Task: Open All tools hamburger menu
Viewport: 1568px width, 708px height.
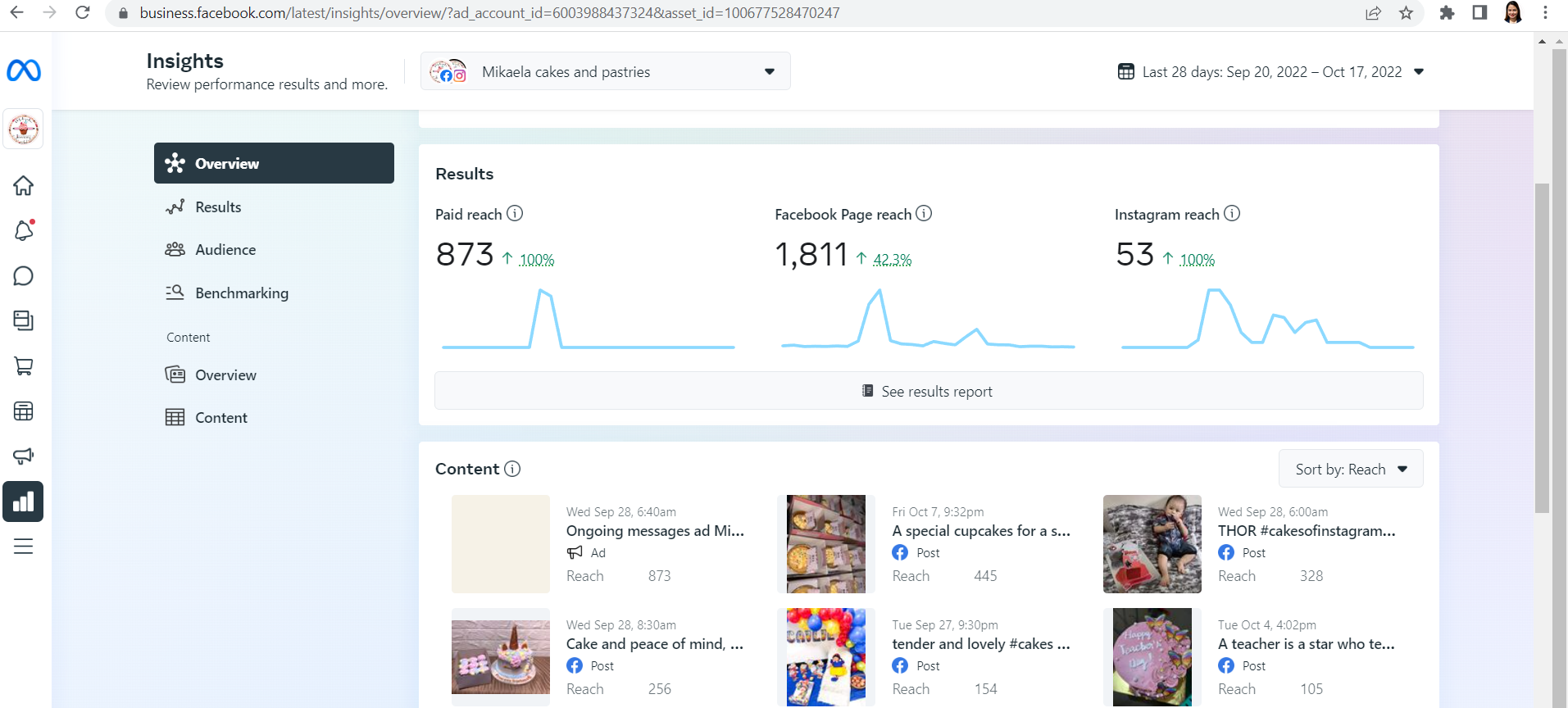Action: click(24, 547)
